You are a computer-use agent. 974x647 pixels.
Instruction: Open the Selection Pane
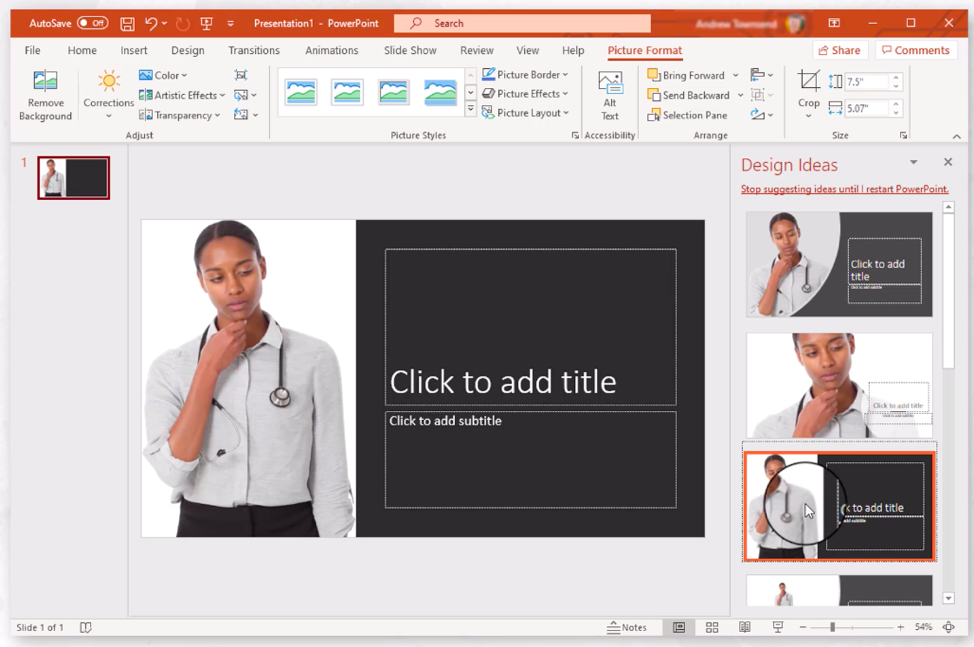(x=693, y=114)
